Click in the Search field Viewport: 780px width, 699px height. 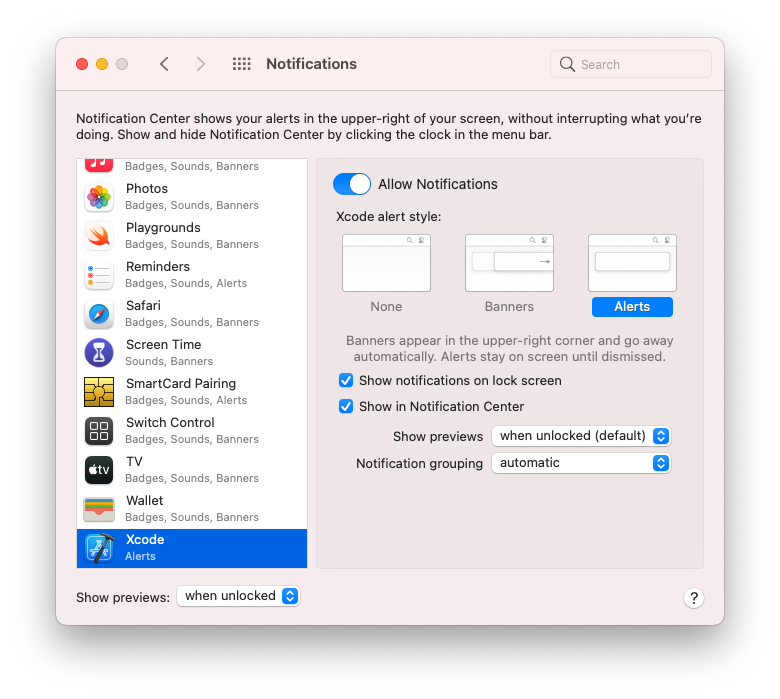click(631, 64)
